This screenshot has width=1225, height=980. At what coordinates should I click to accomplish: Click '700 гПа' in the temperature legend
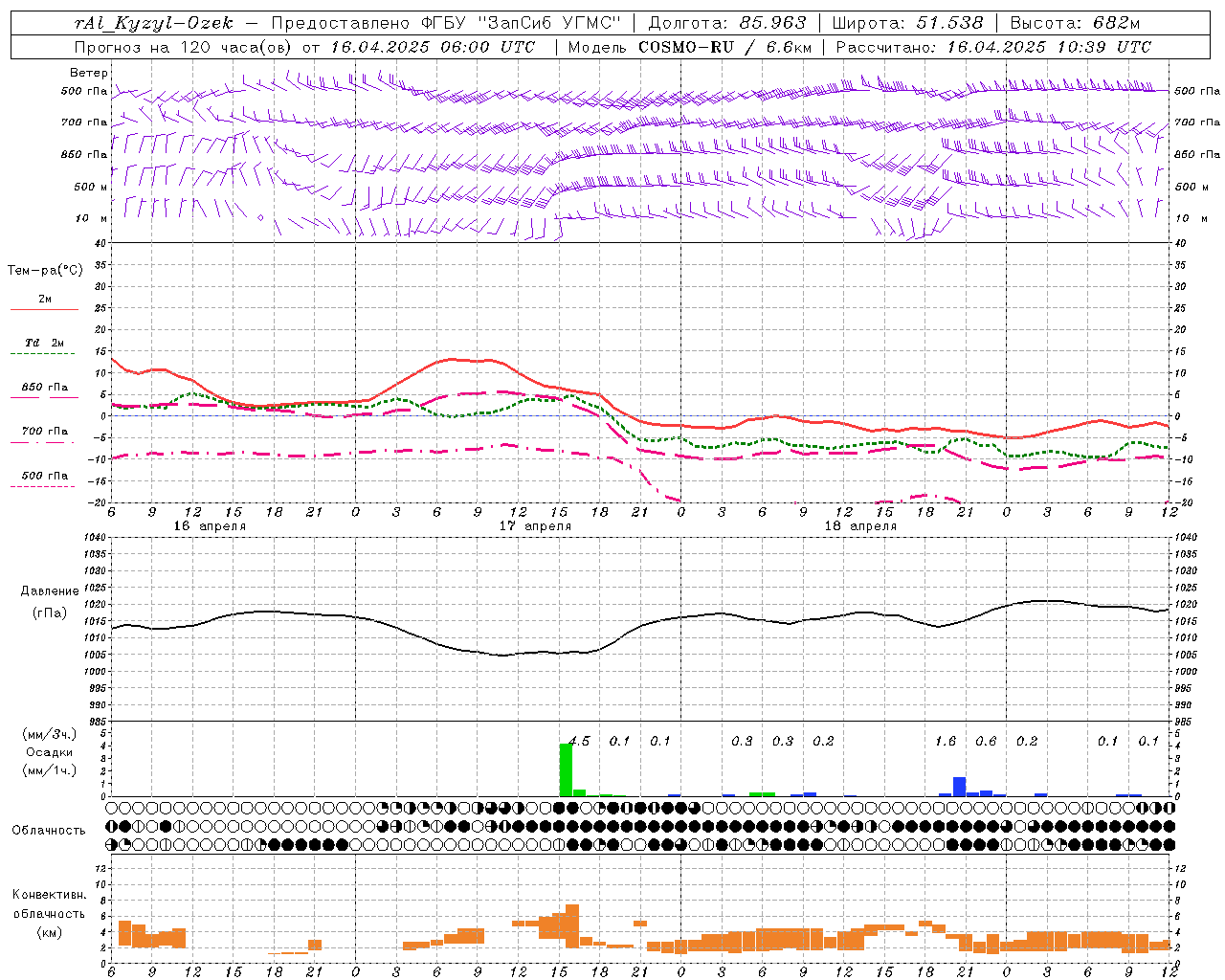point(45,431)
